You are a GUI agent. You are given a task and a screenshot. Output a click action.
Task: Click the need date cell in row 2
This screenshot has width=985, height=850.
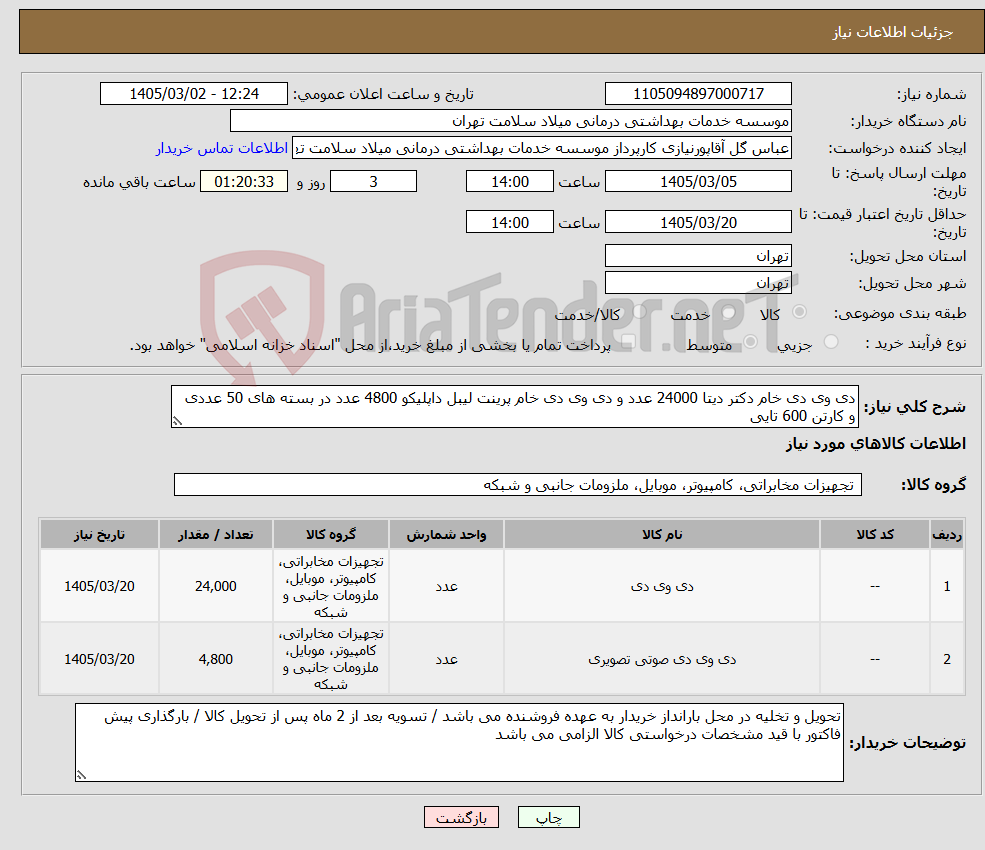click(x=99, y=659)
